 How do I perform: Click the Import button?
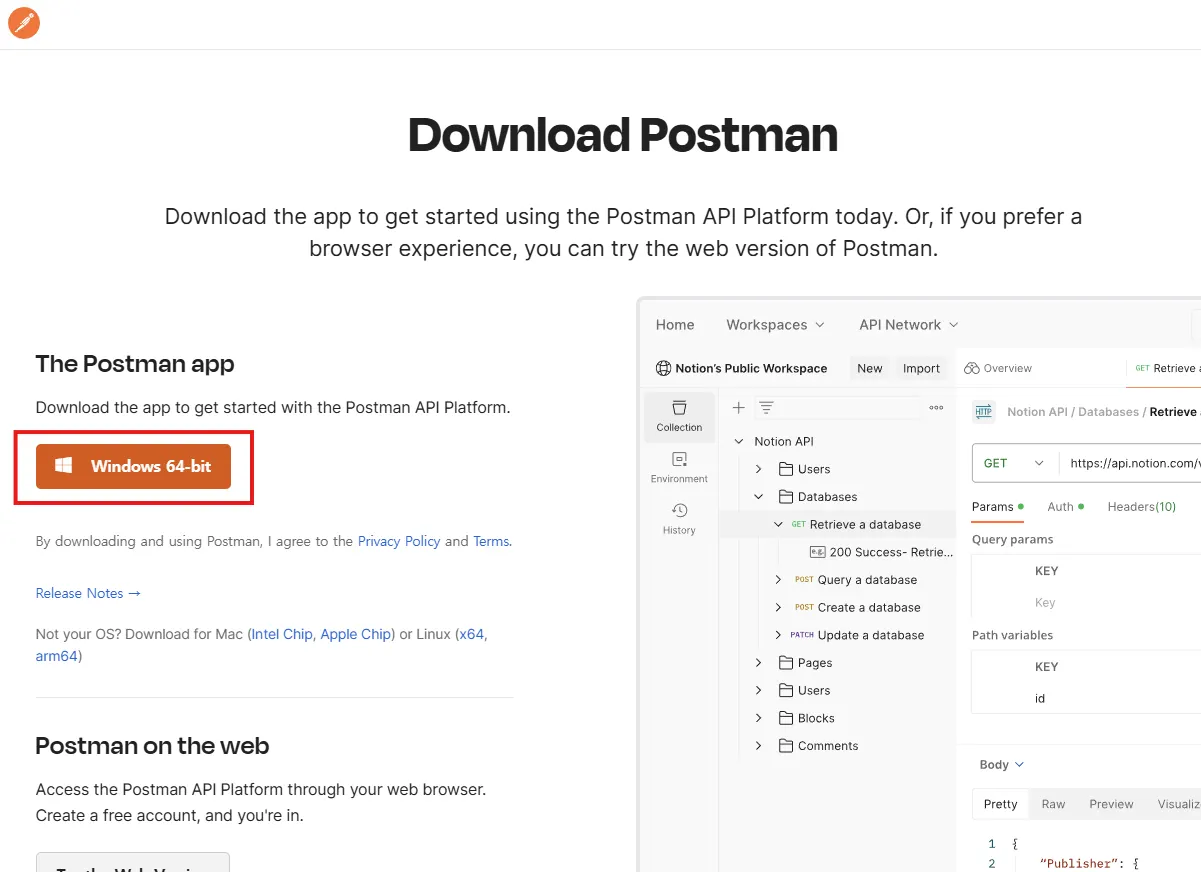921,368
